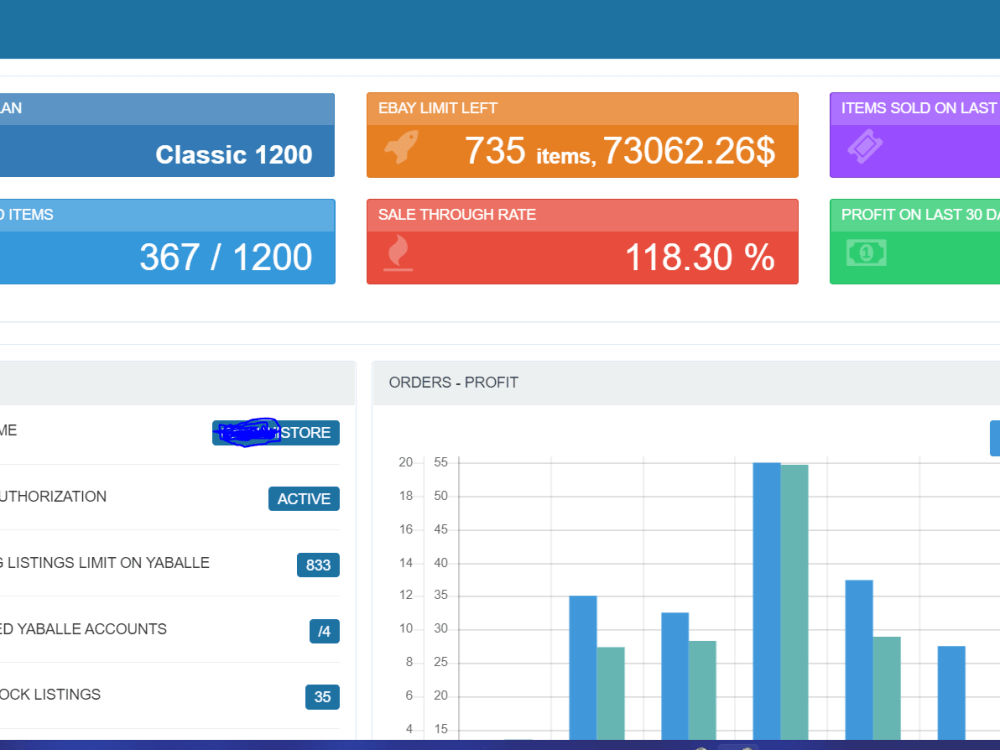Open the EBAY LIMIT LEFT card header
This screenshot has height=750, width=1000.
[582, 108]
